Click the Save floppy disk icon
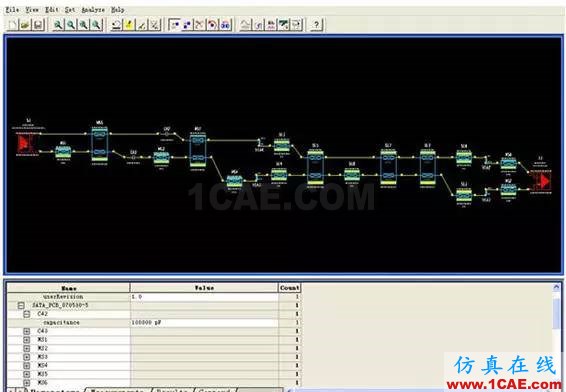The height and width of the screenshot is (392, 566). 38,25
